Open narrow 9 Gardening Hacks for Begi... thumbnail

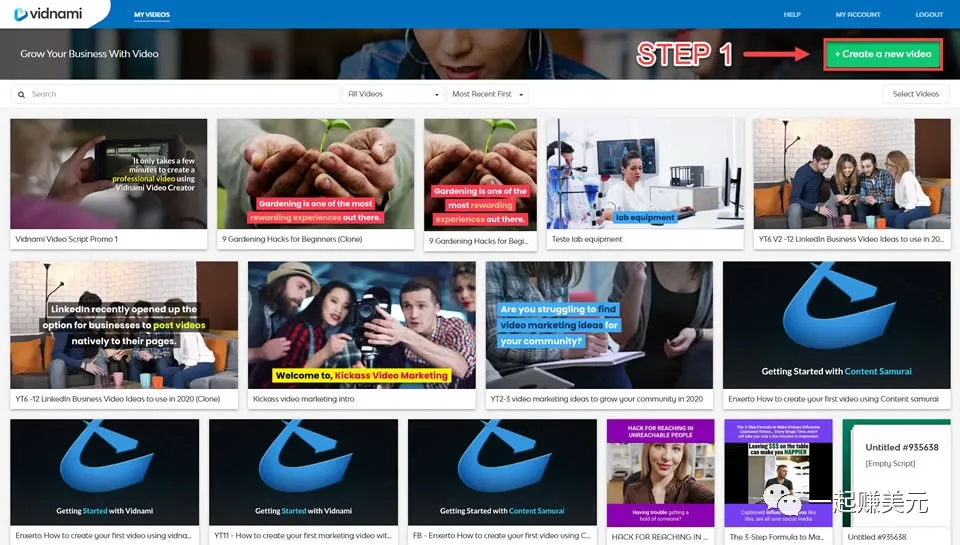click(480, 175)
